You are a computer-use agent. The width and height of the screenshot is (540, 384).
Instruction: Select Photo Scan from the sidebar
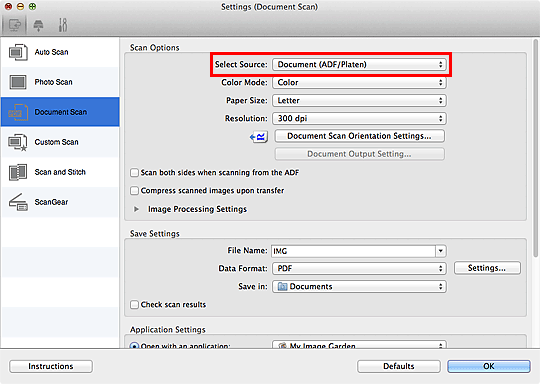click(x=60, y=82)
